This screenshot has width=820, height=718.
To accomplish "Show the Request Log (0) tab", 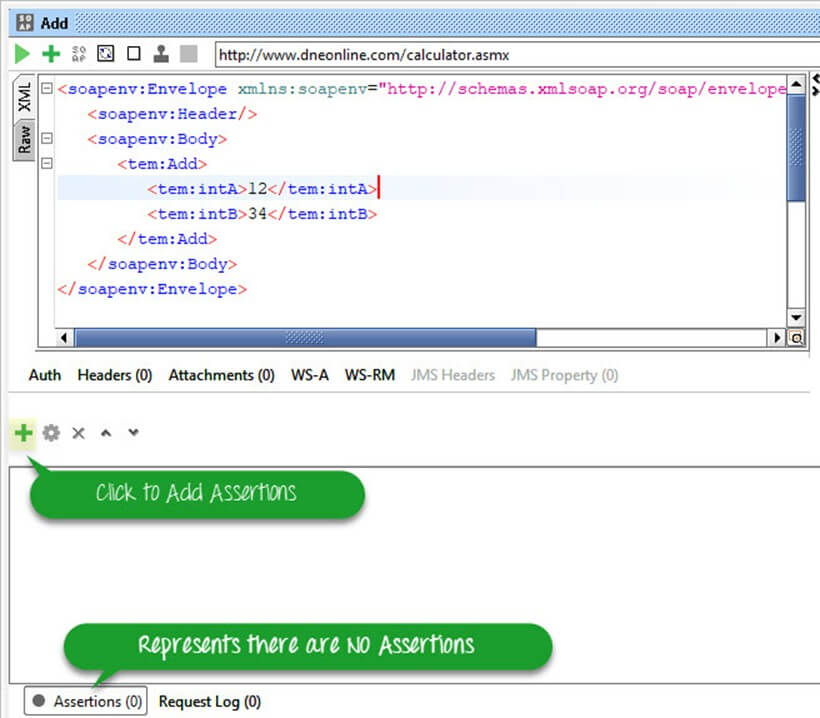I will [x=209, y=701].
